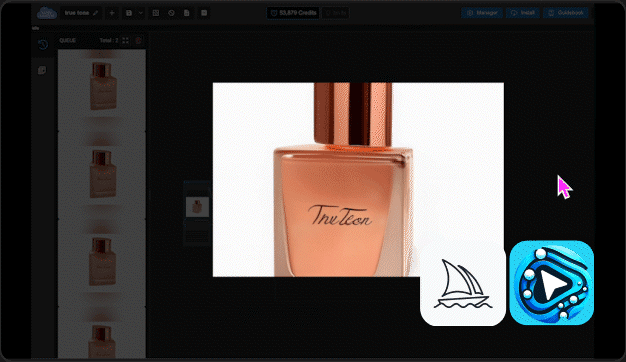Open the stacked layers sidebar icon
626x362 pixels.
(x=42, y=71)
